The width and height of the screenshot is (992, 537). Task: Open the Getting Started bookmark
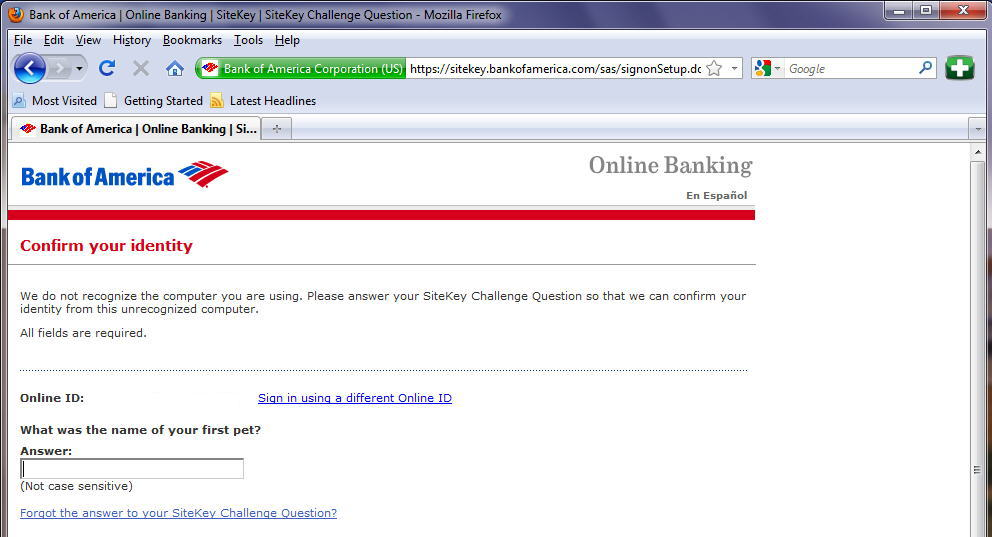tap(154, 101)
